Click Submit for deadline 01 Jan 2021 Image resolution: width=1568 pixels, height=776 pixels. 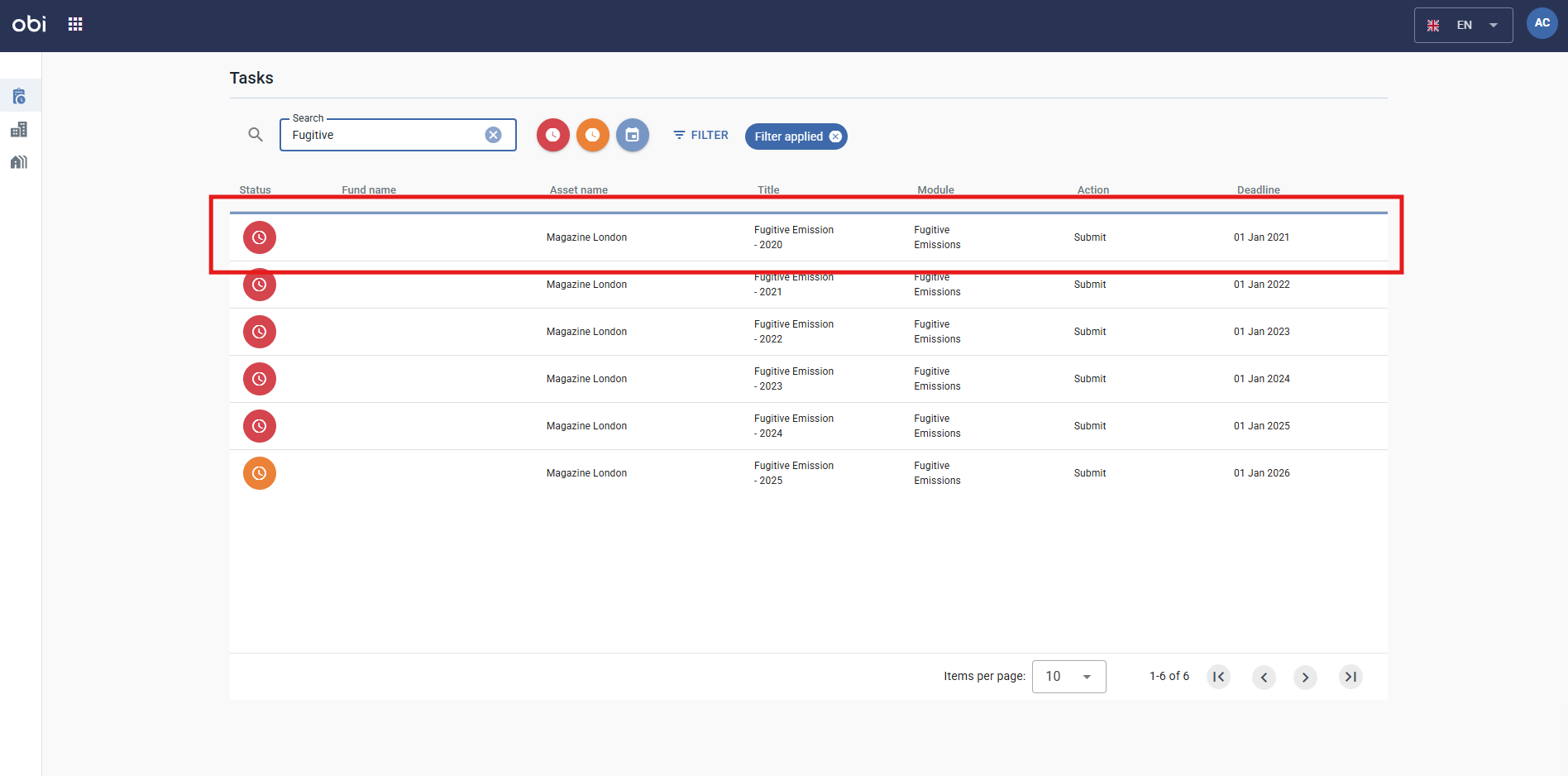click(x=1090, y=237)
